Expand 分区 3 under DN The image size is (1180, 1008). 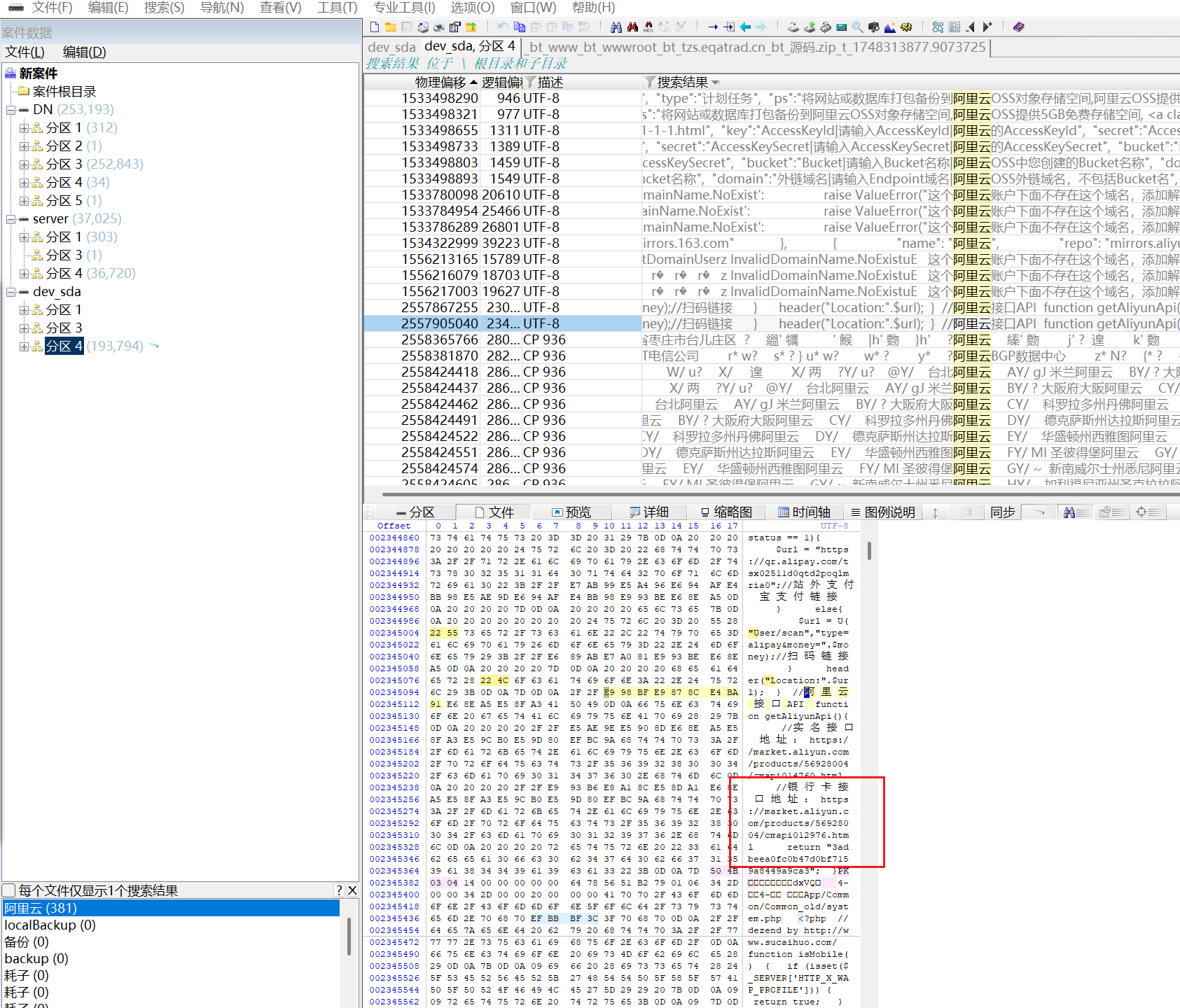pos(24,164)
